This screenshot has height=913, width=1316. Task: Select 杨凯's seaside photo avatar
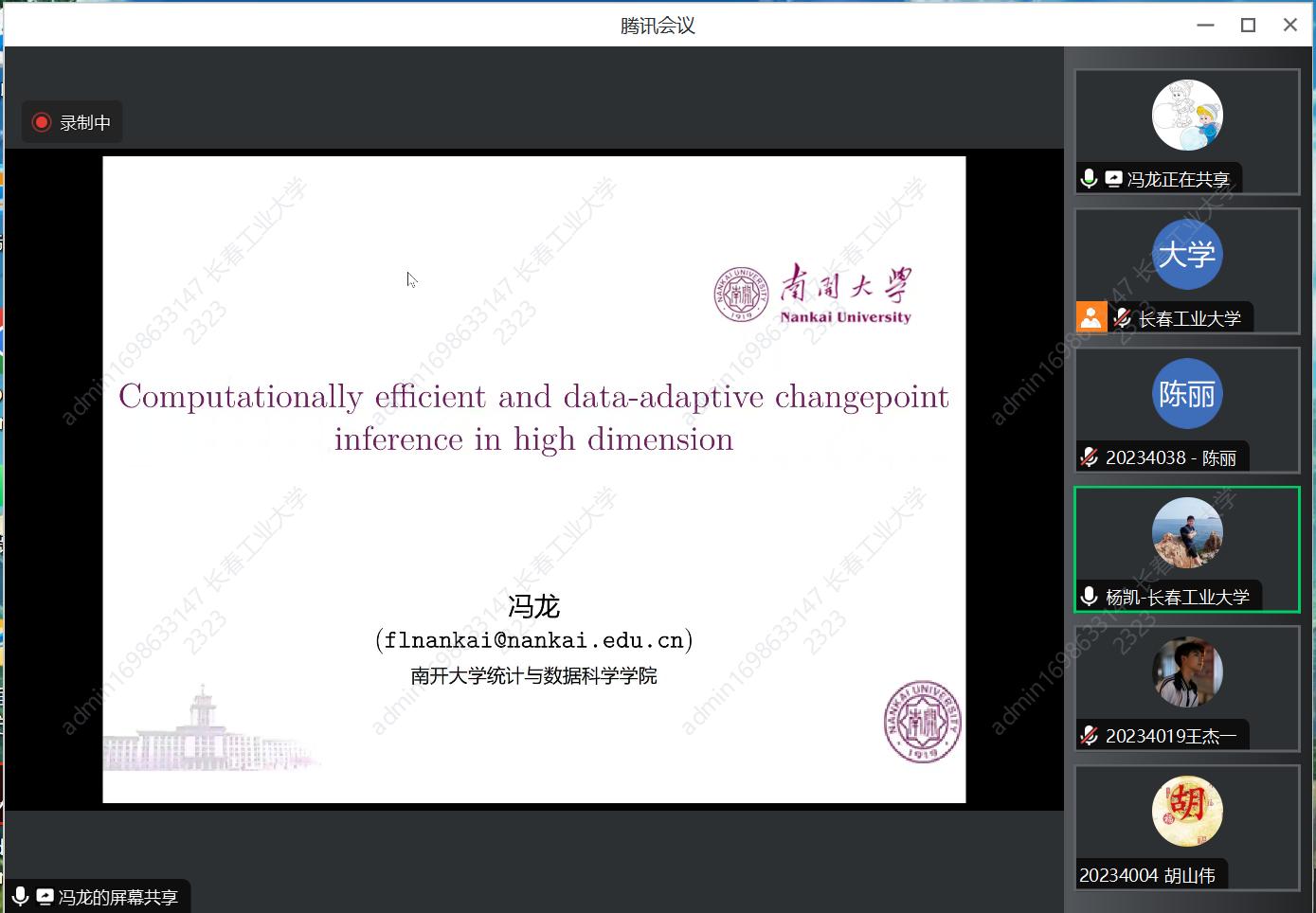point(1187,532)
